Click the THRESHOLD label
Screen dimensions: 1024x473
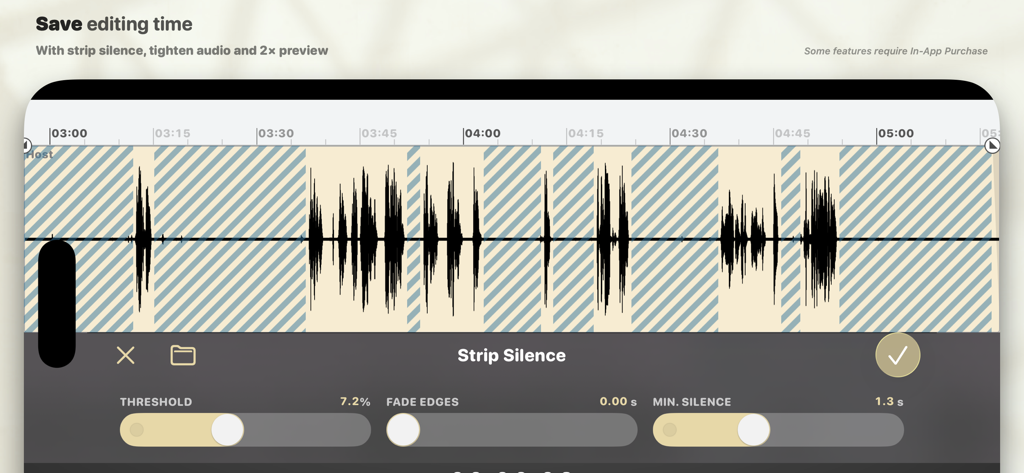click(x=156, y=402)
